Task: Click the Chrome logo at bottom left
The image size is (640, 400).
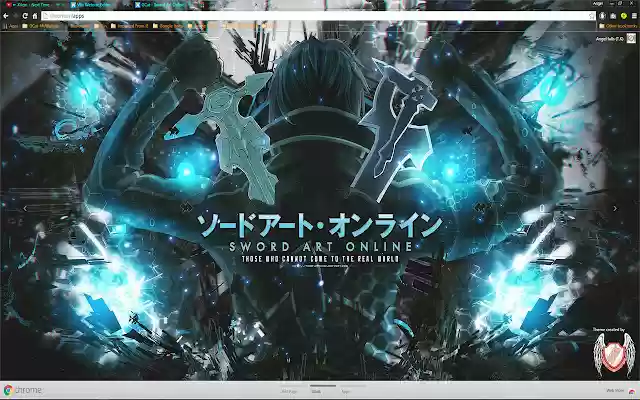Action: [22, 390]
